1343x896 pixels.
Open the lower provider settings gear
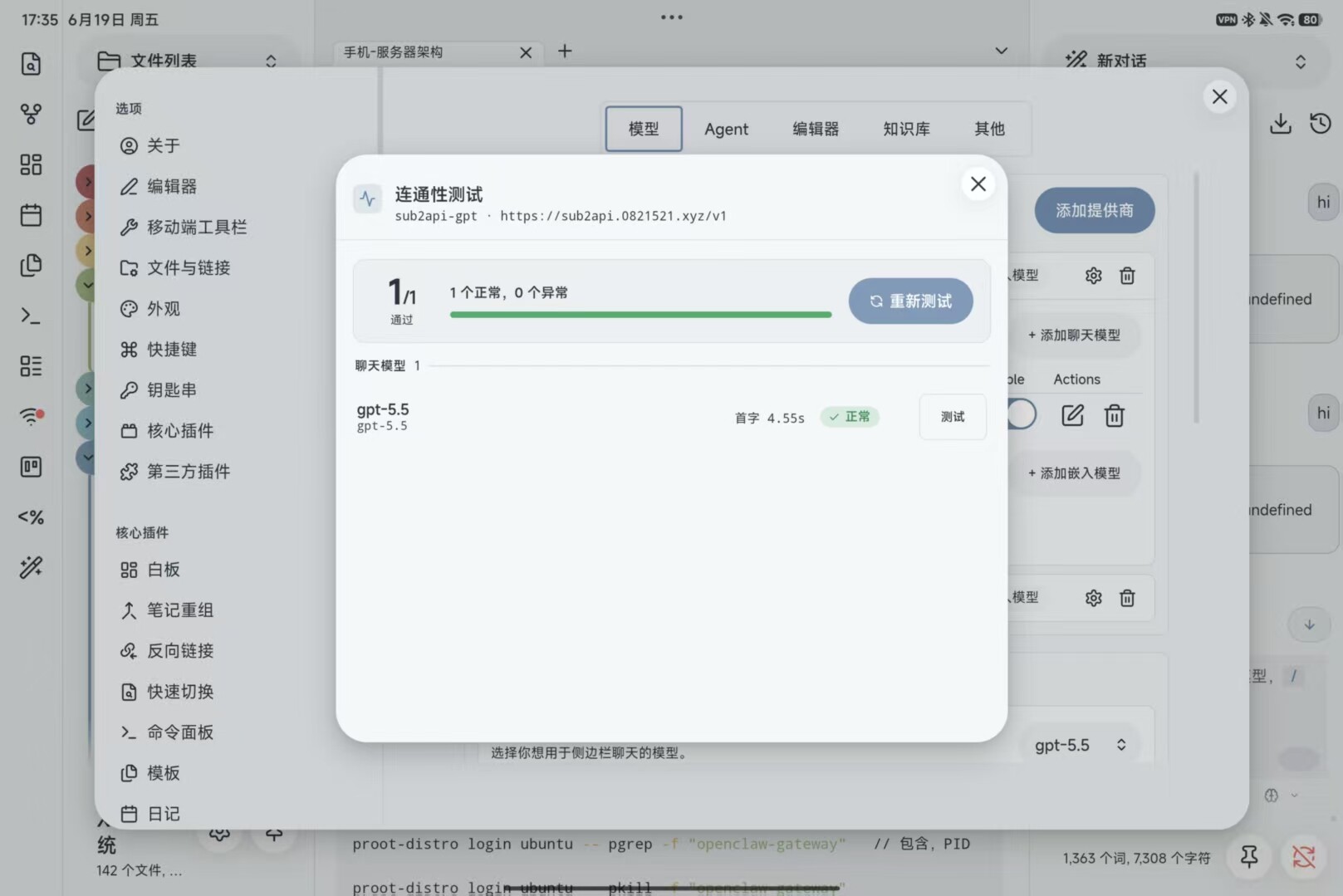pyautogui.click(x=1093, y=598)
